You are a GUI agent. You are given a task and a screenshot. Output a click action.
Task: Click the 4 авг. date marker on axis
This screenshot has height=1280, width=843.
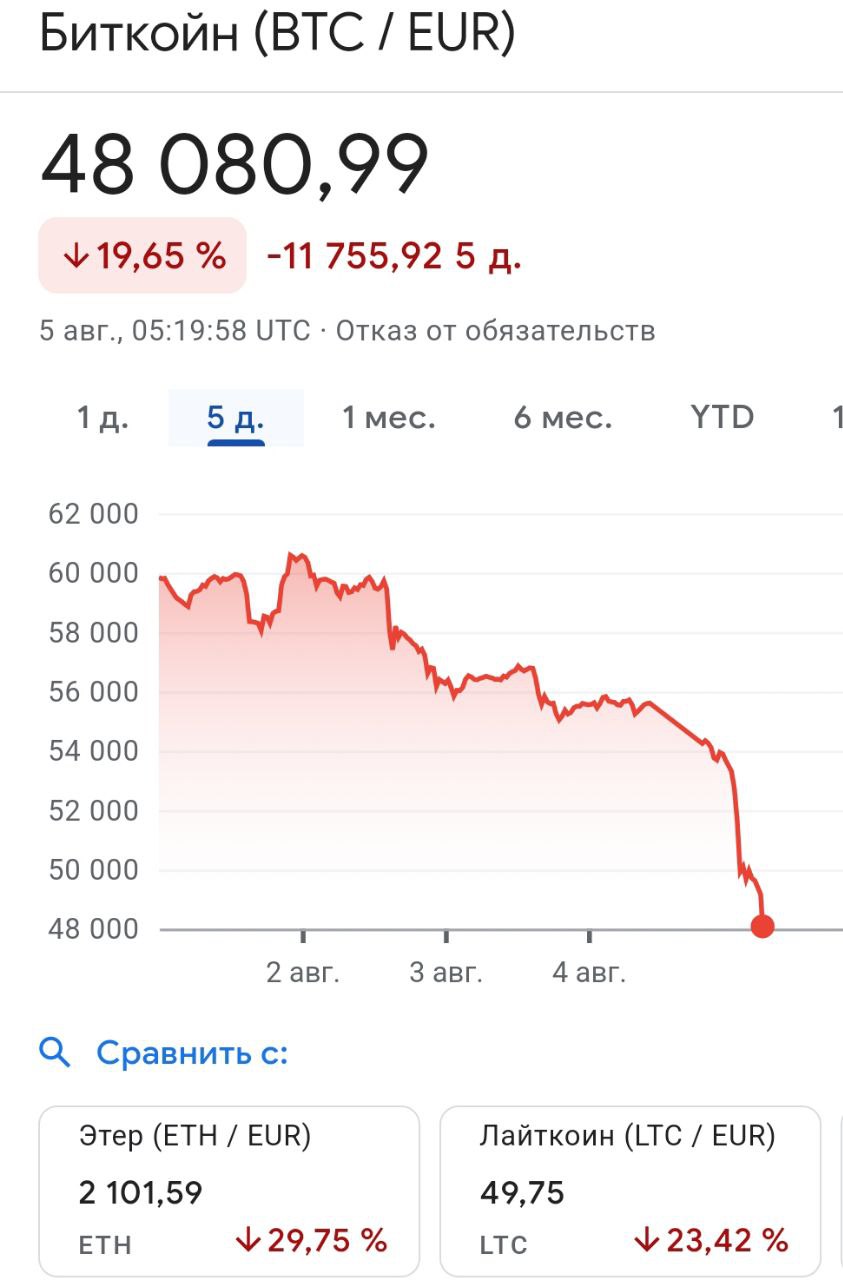(x=589, y=973)
